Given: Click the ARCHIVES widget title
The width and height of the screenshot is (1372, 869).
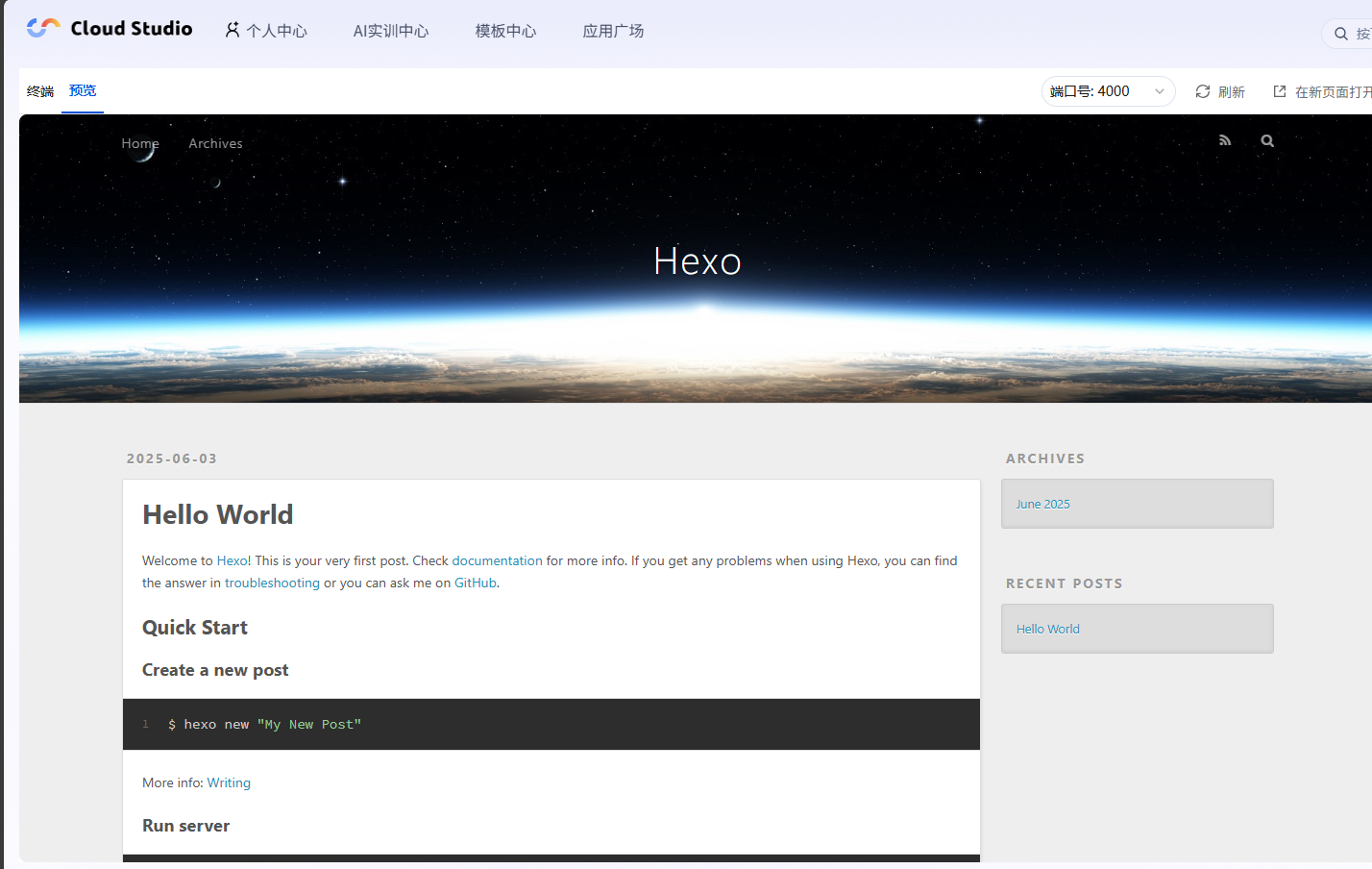Looking at the screenshot, I should 1045,459.
